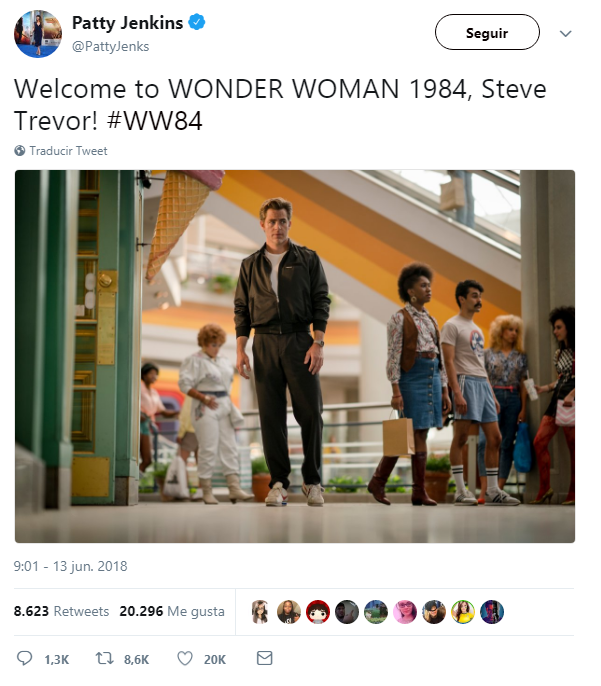601x686 pixels.
Task: Open the last liker avatar in row
Action: coord(492,612)
